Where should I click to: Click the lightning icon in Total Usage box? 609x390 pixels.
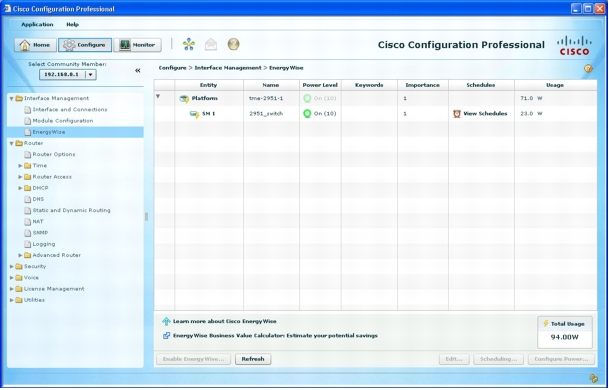(546, 324)
